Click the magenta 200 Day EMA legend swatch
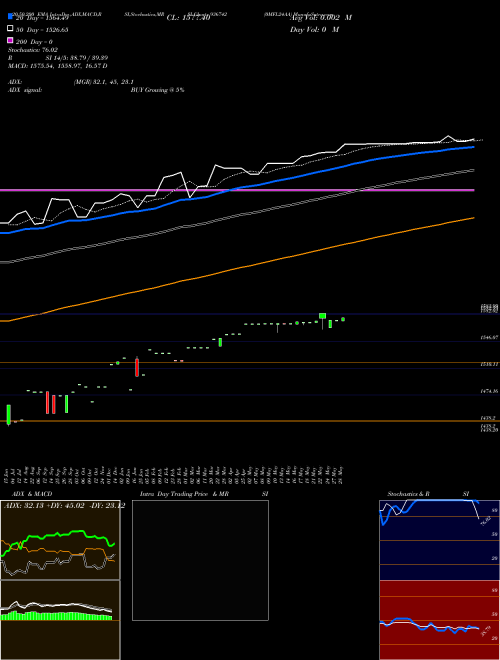Viewport: 500px width, 660px height. tap(10, 41)
